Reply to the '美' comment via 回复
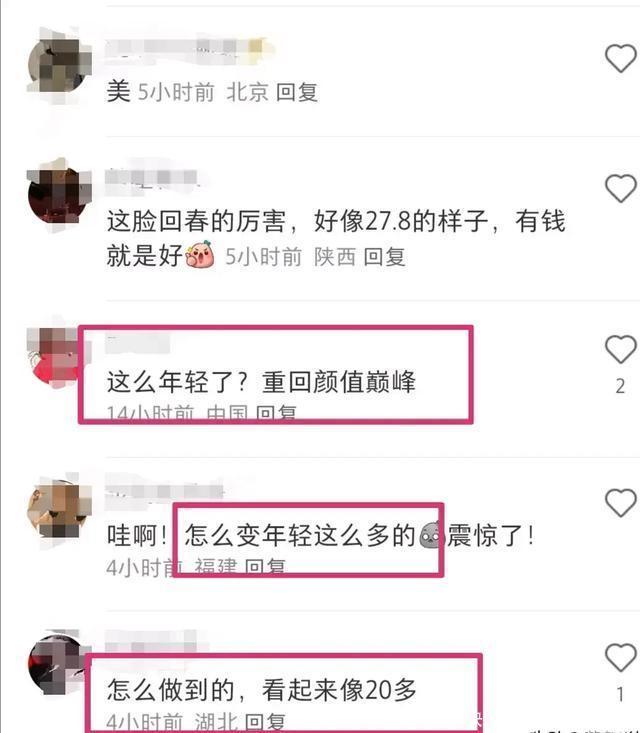This screenshot has height=733, width=640. [x=297, y=92]
